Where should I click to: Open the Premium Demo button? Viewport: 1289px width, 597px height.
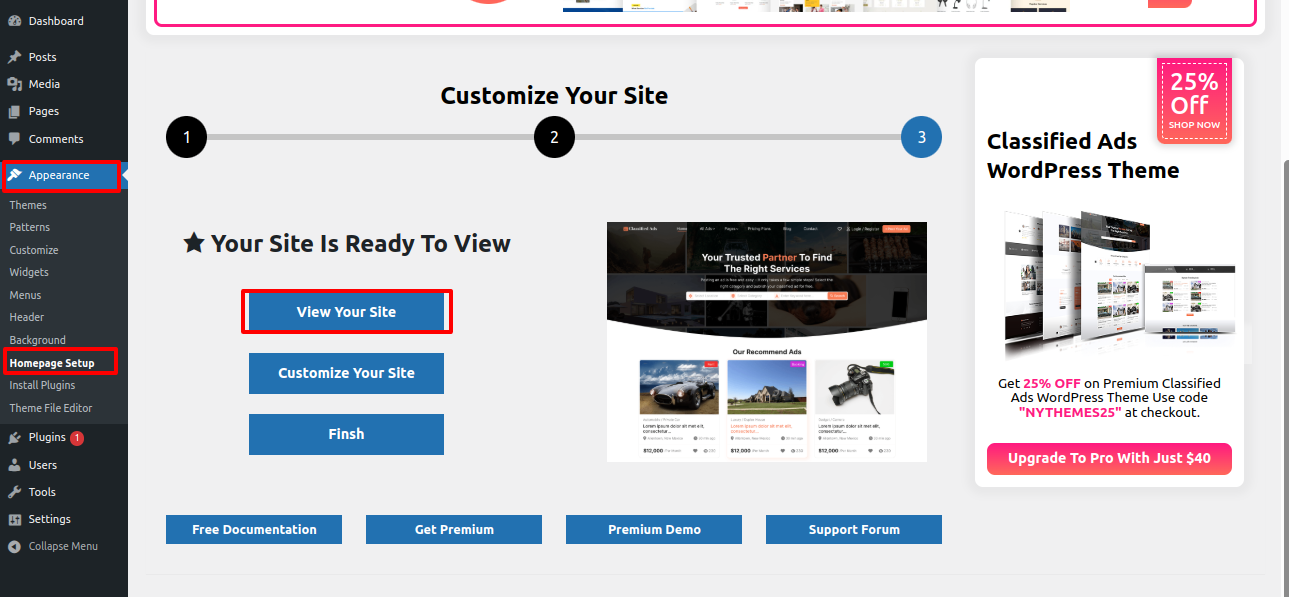pyautogui.click(x=654, y=530)
